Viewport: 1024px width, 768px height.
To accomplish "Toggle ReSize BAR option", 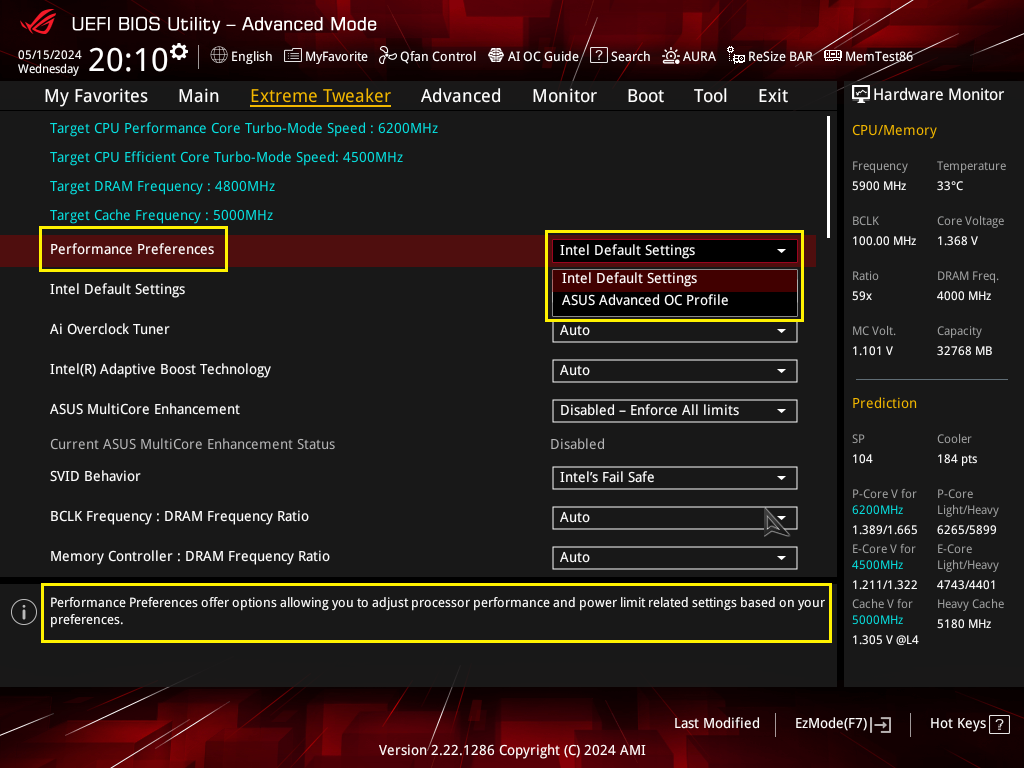I will pyautogui.click(x=770, y=57).
